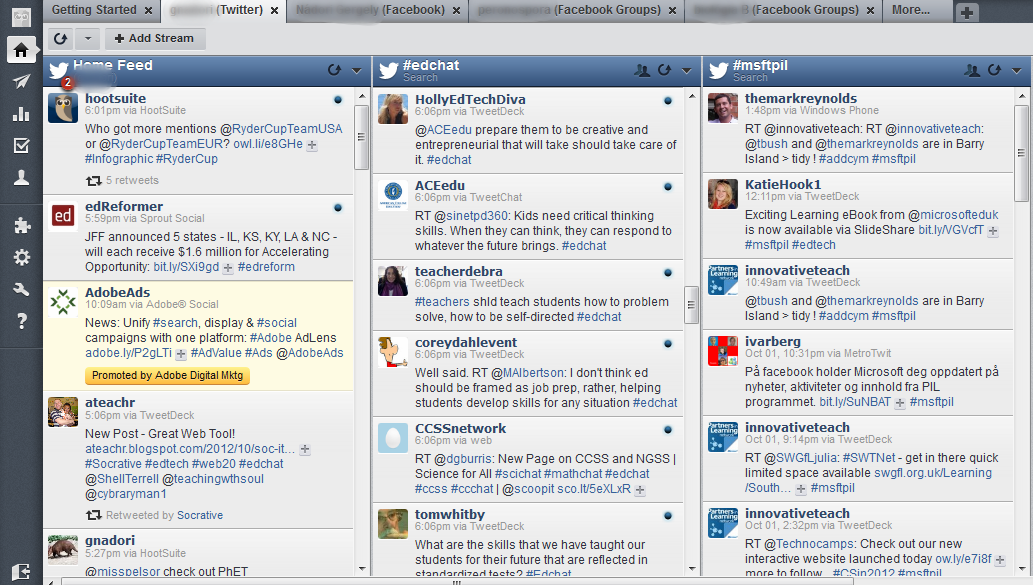Open Tools wrench icon in sidebar

(21, 289)
